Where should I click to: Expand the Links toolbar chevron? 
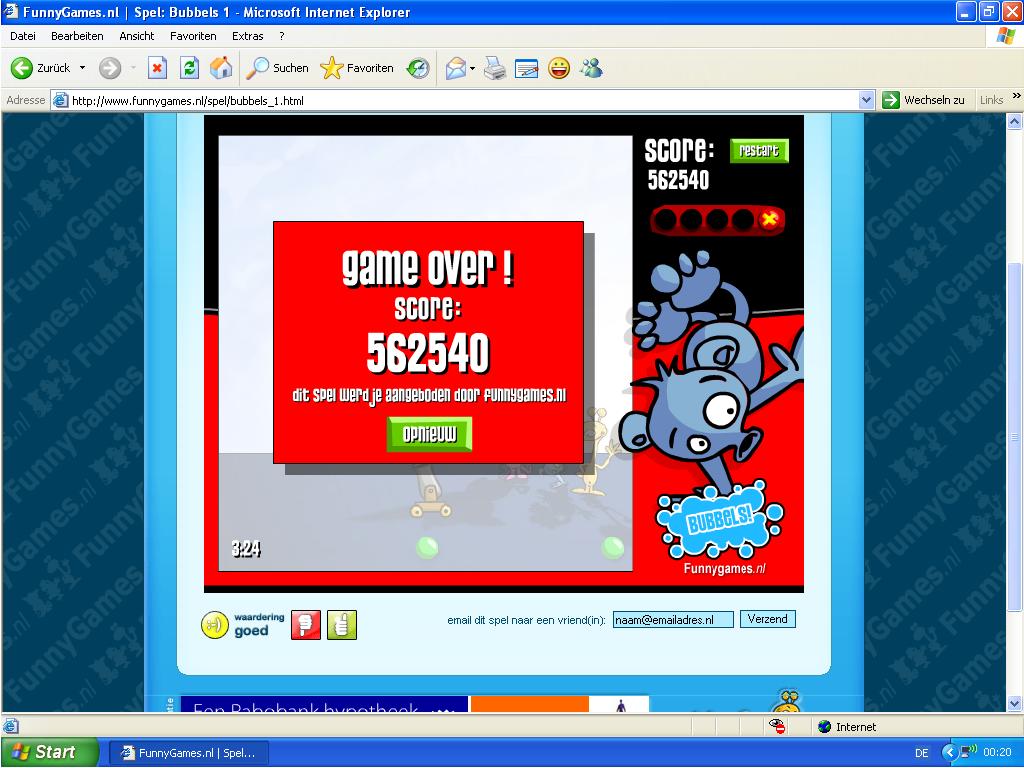click(1016, 96)
